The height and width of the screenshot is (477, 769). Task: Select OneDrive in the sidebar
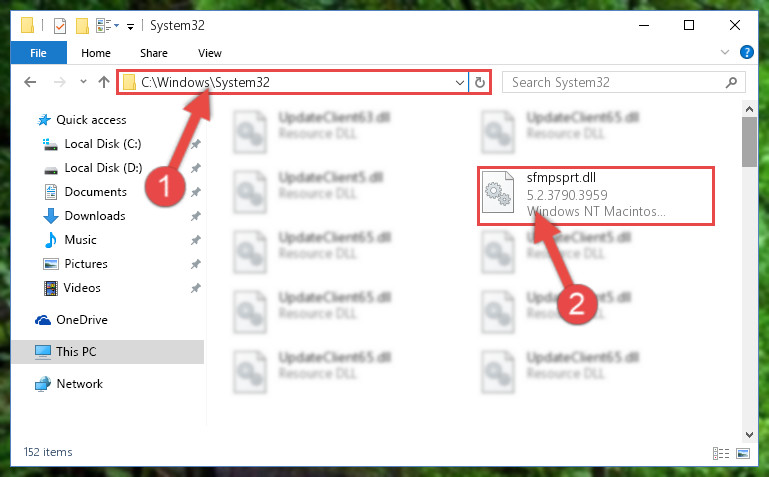81,320
